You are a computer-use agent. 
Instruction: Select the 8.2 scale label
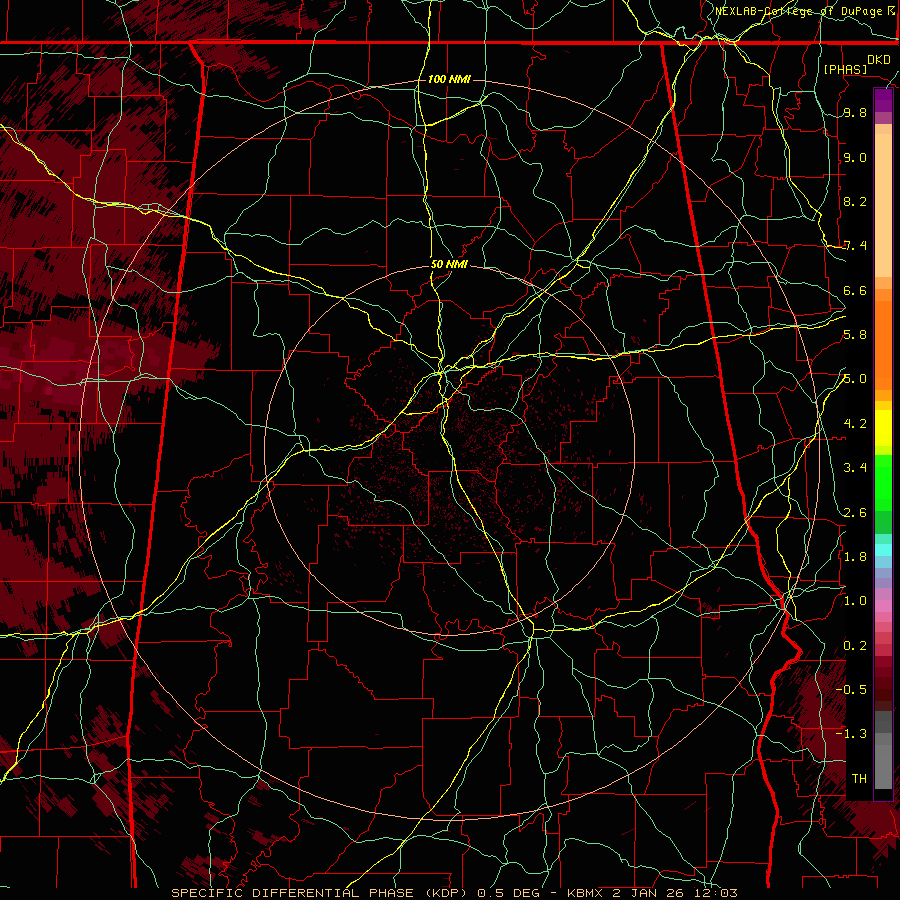click(x=855, y=201)
